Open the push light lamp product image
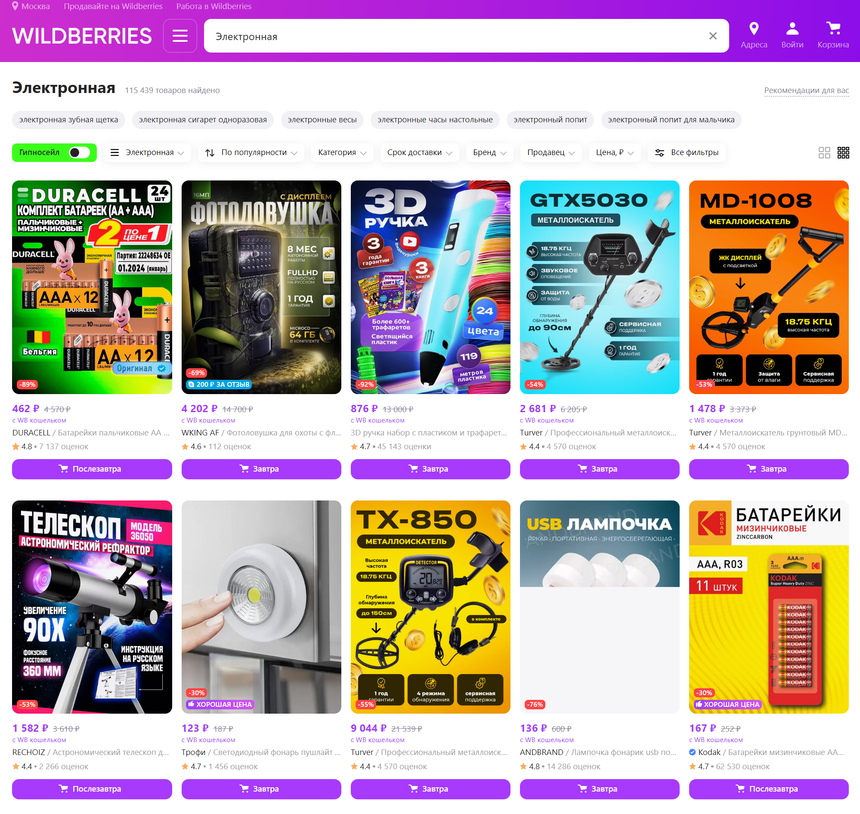860x814 pixels. point(261,607)
